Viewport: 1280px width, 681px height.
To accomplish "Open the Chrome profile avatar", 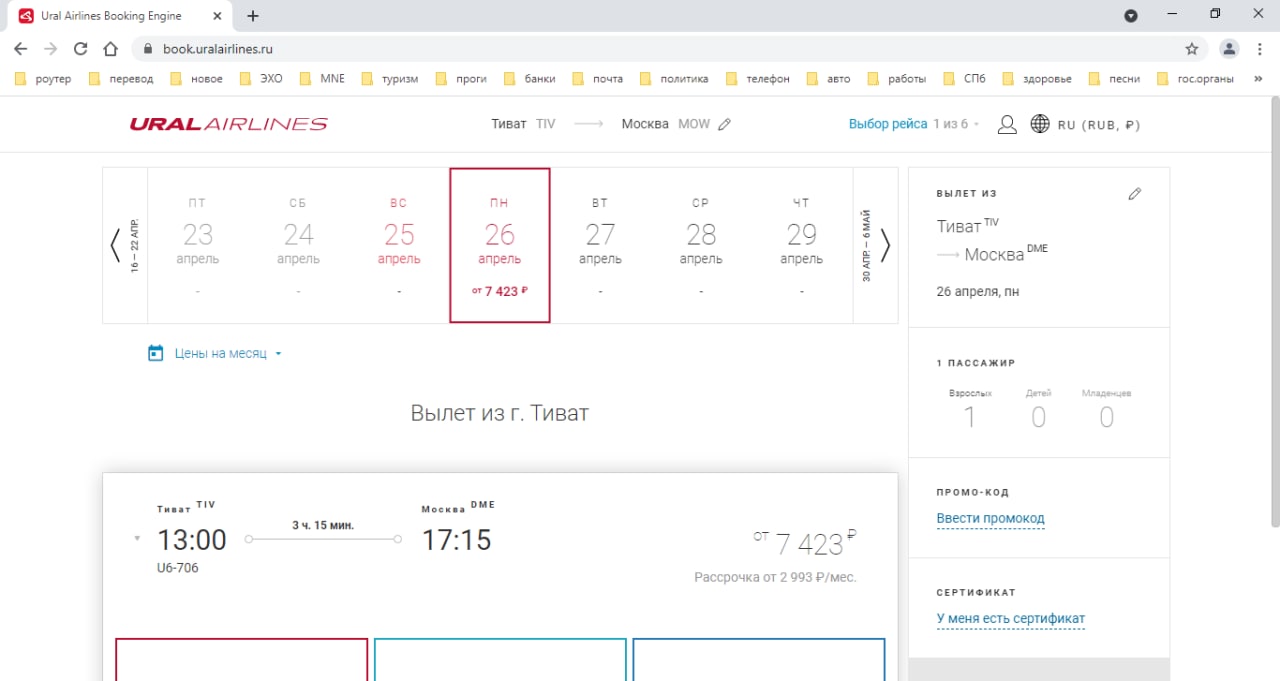I will click(1229, 48).
